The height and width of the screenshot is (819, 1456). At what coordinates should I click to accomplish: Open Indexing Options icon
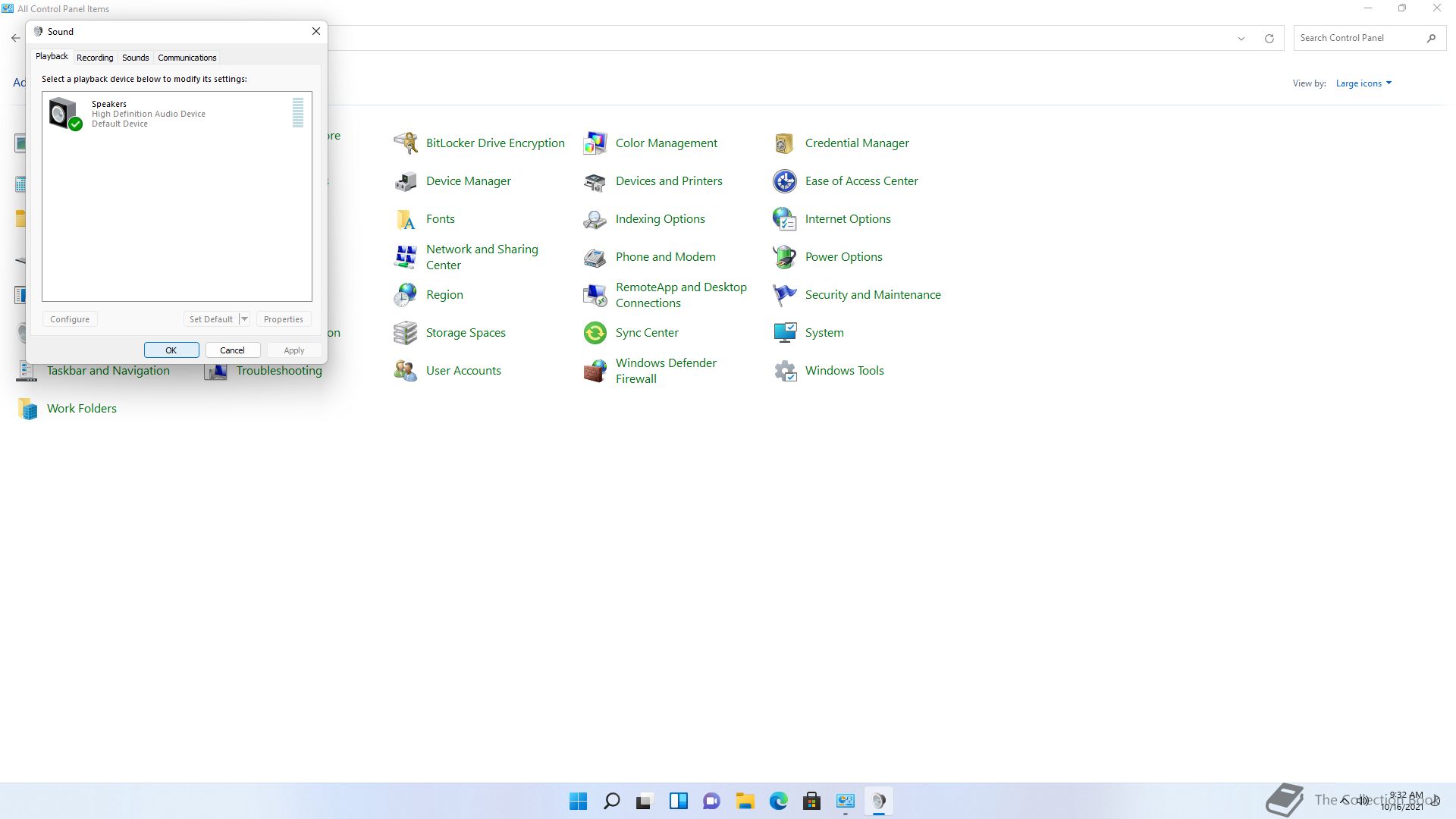(595, 218)
